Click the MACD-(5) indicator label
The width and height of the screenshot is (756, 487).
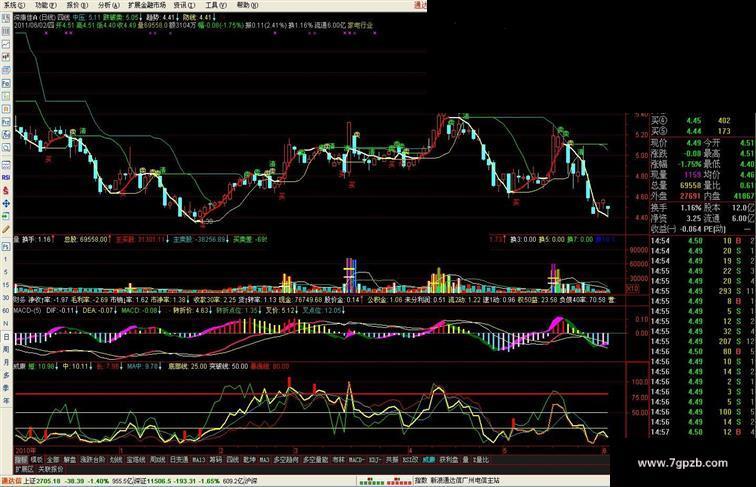27,311
